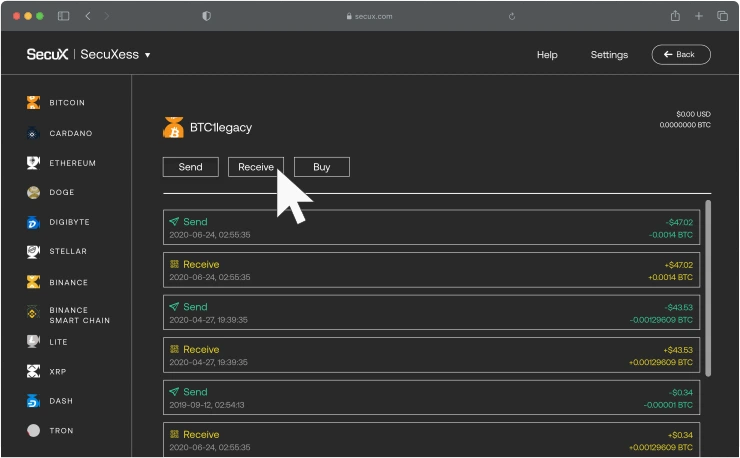Click QR icon on +$47.02 Receive row
Screen dimensions: 740x458
[x=174, y=264]
